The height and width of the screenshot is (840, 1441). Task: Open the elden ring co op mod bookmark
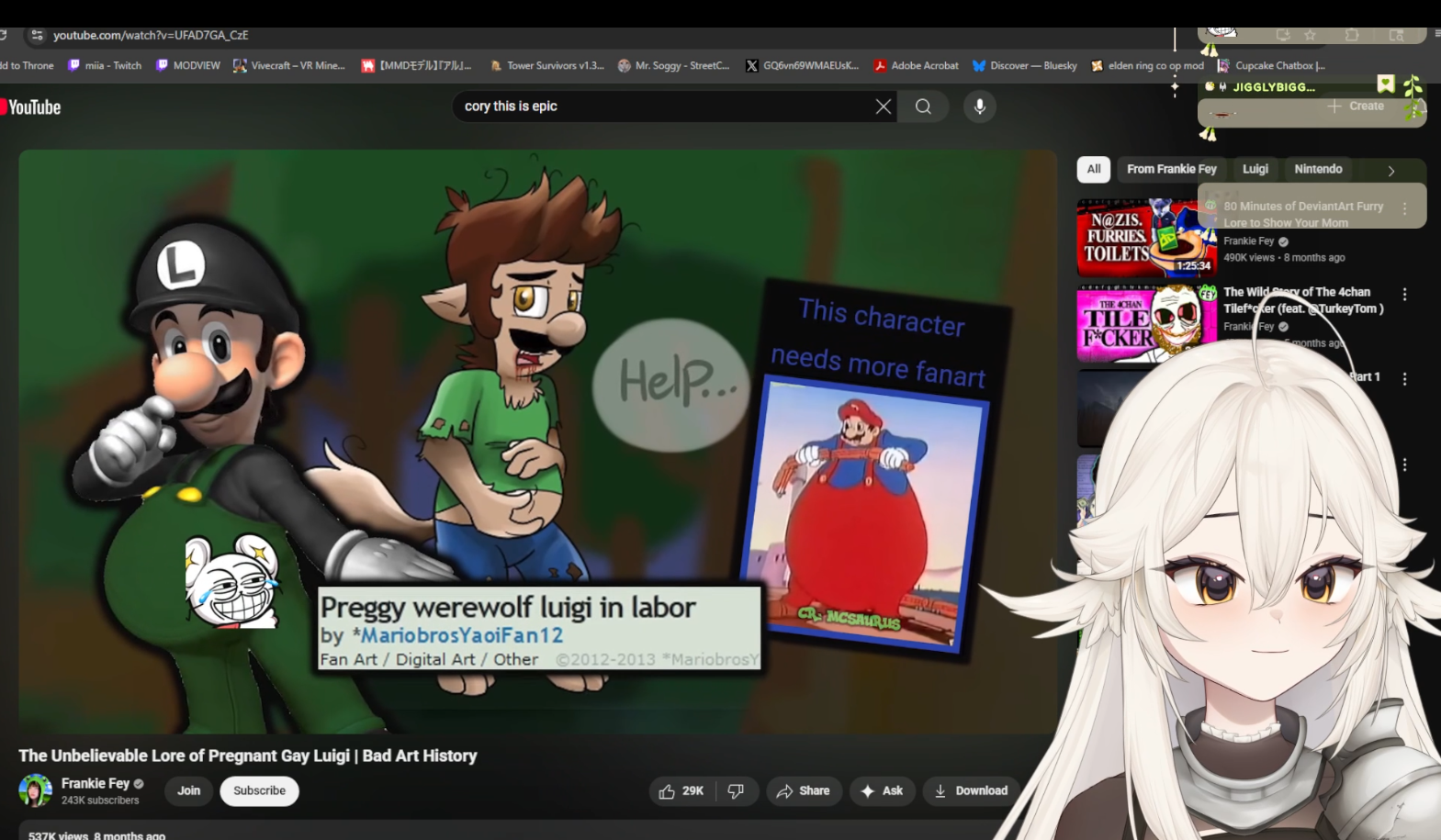click(1147, 65)
